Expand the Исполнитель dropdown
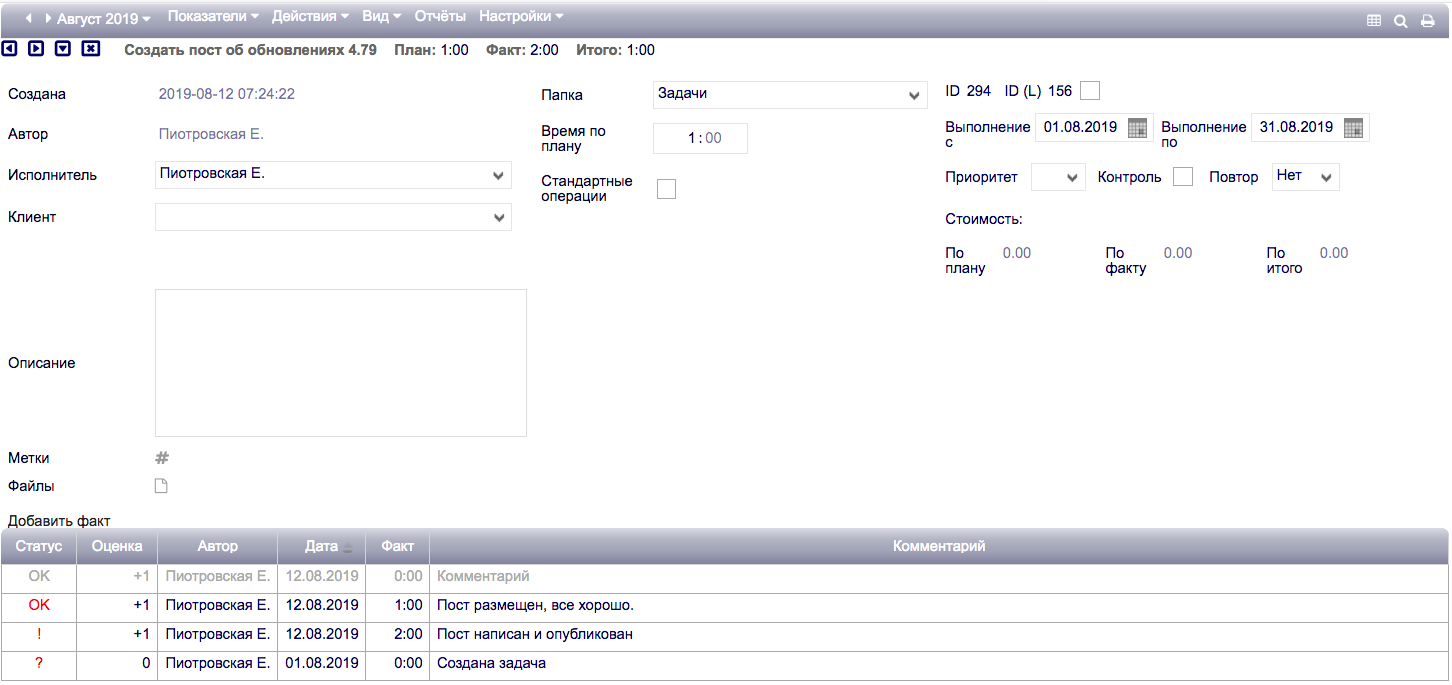 click(x=333, y=175)
